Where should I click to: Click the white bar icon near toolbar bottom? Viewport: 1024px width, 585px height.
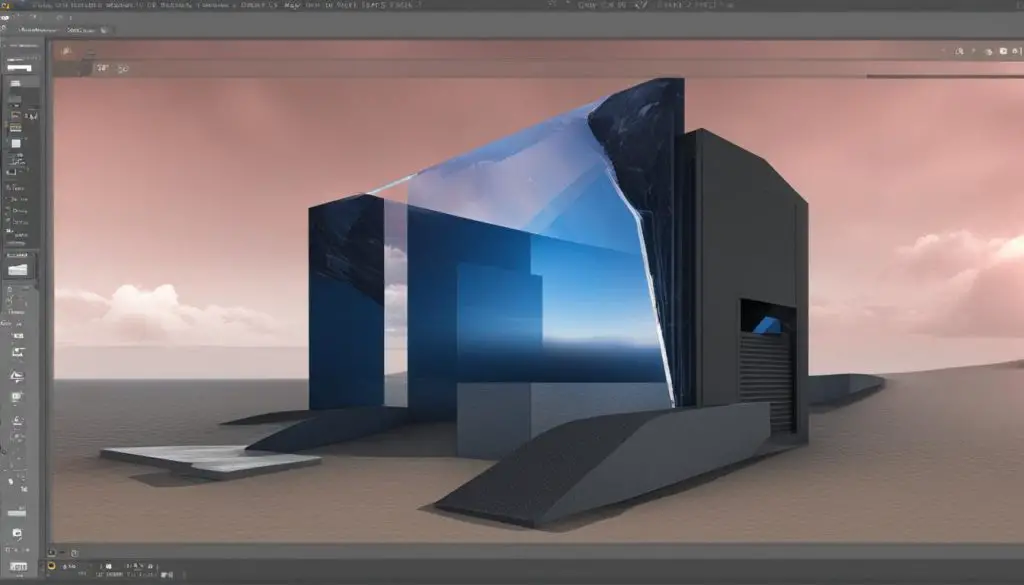click(x=17, y=513)
